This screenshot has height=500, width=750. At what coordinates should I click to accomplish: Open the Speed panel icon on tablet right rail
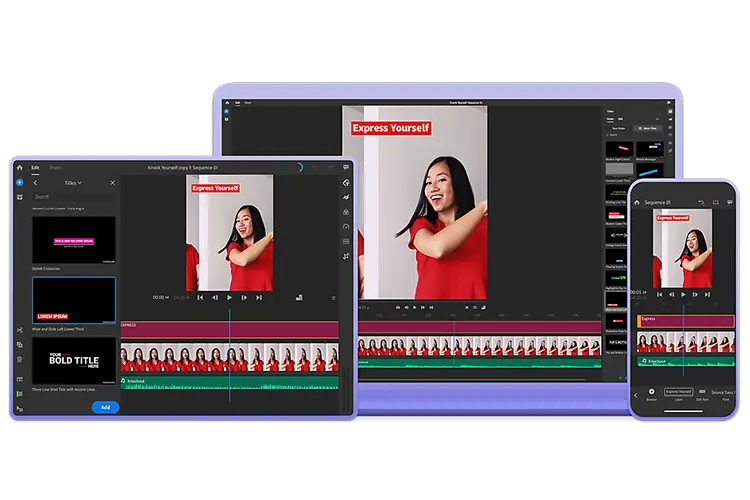[x=346, y=226]
